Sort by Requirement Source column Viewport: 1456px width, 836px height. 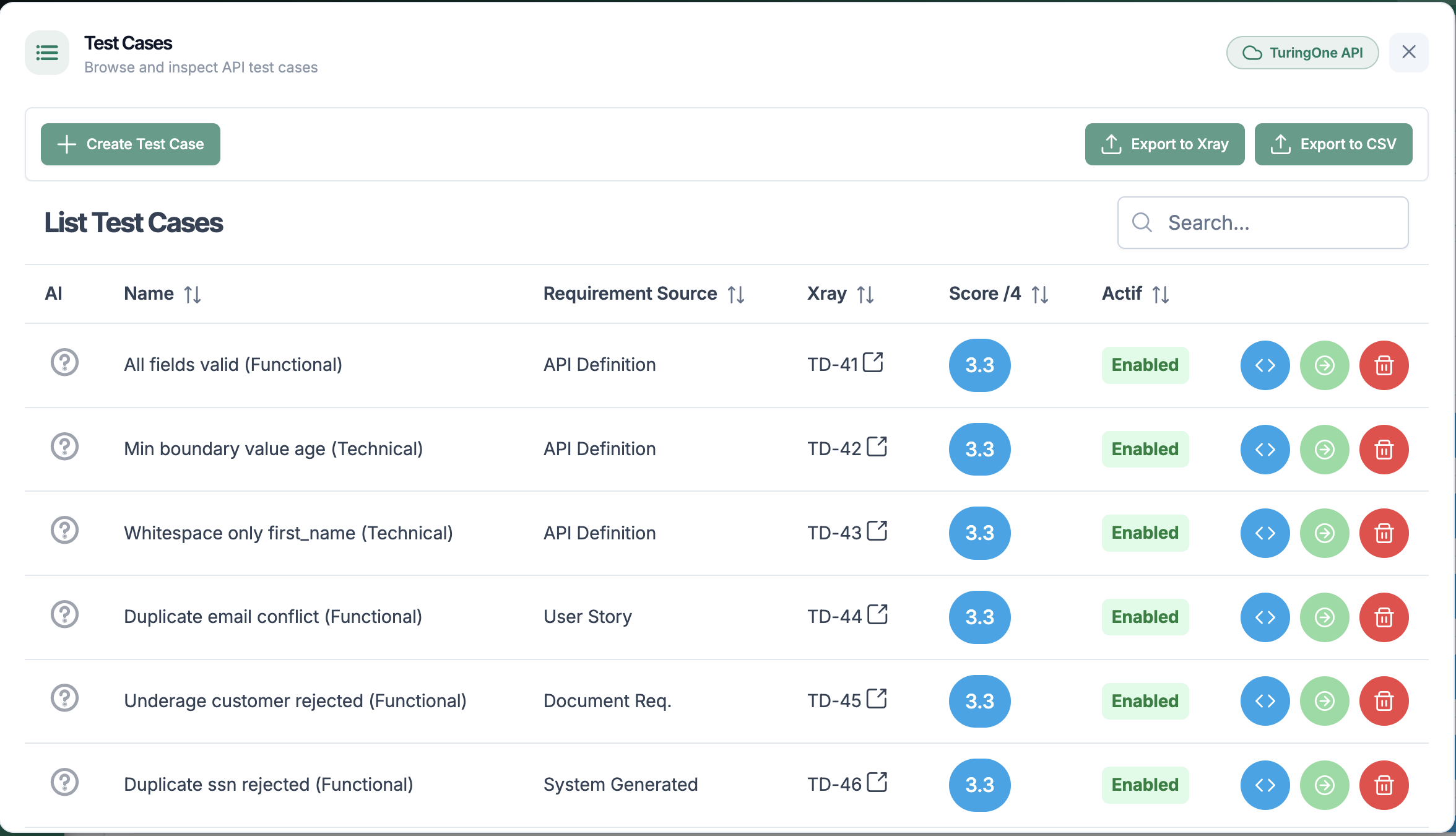[x=737, y=294]
